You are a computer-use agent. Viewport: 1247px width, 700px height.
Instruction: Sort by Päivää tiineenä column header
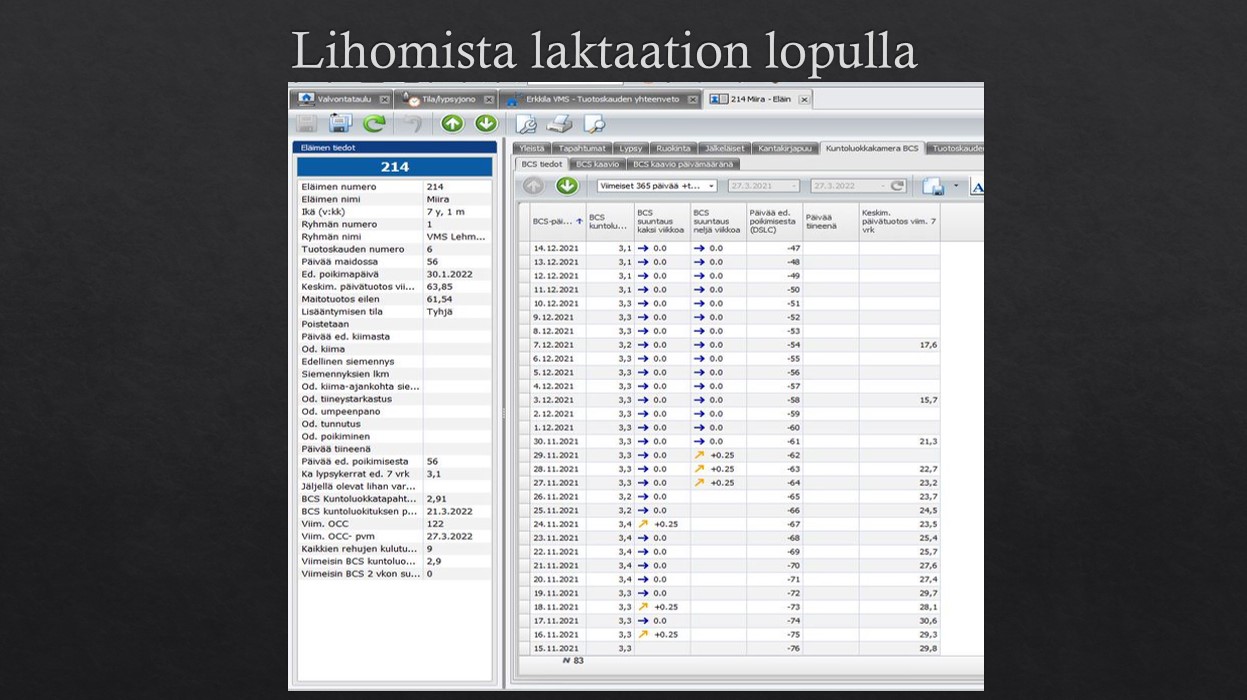coord(830,221)
